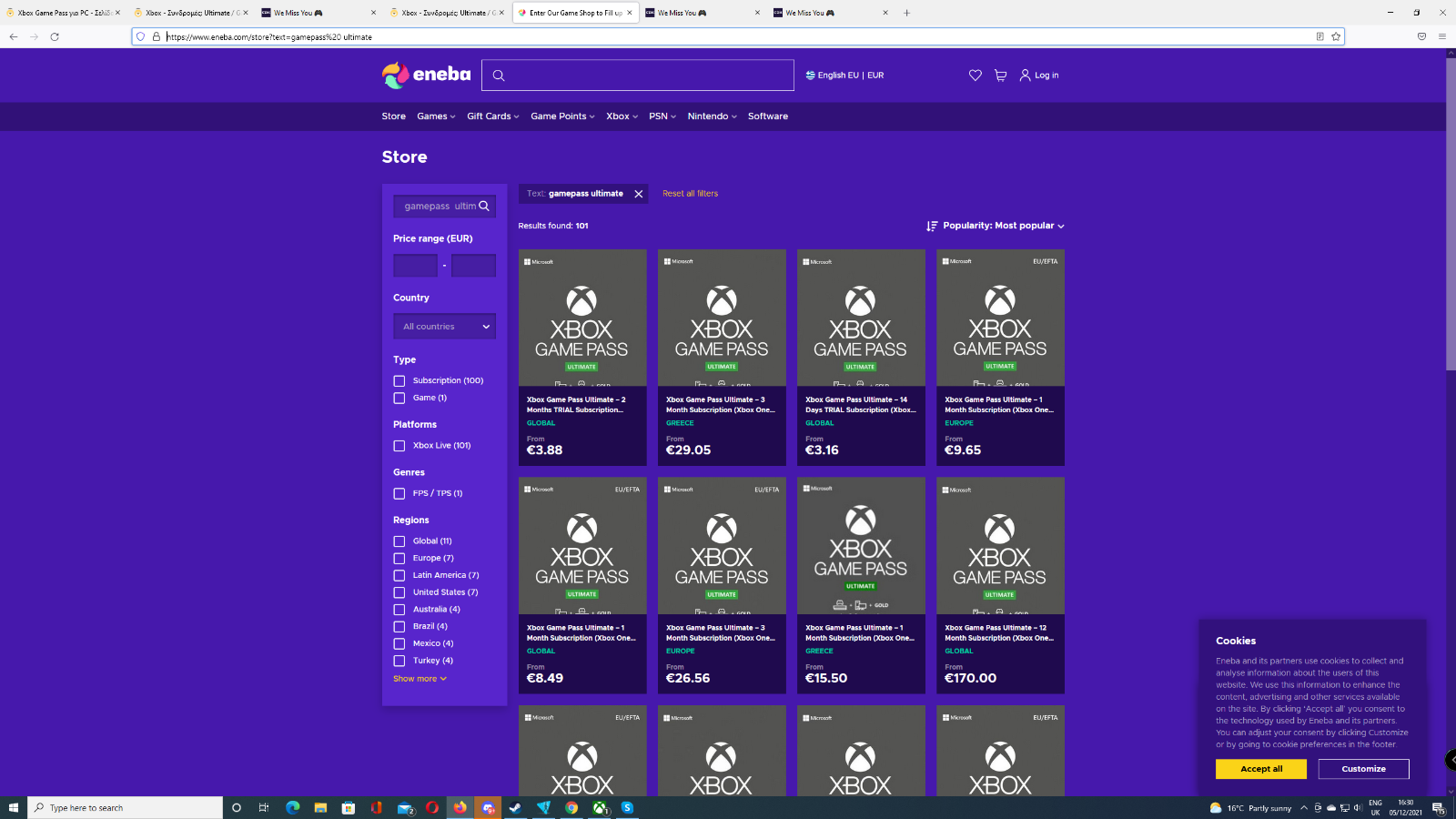Open the 12 Month Subscription card at €170.00
The width and height of the screenshot is (1456, 819).
pos(1000,585)
